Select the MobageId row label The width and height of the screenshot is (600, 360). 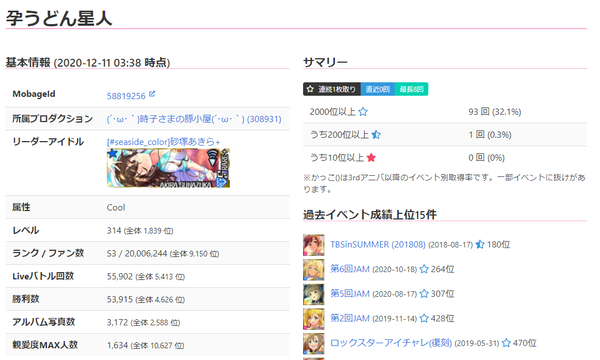[34, 94]
